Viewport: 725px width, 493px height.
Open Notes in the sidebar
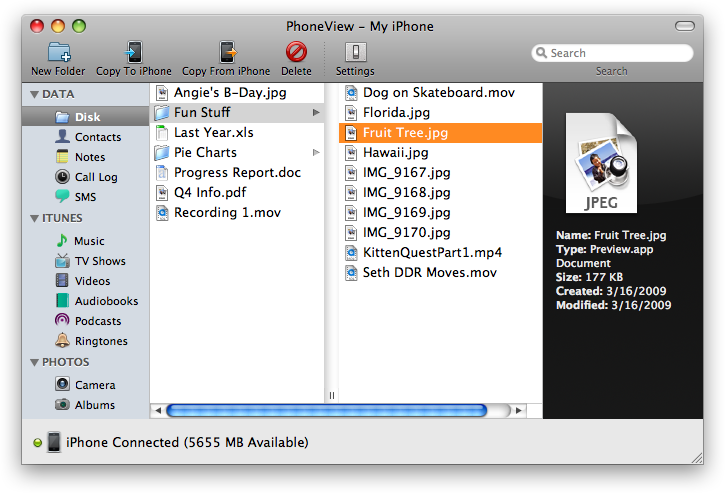86,157
